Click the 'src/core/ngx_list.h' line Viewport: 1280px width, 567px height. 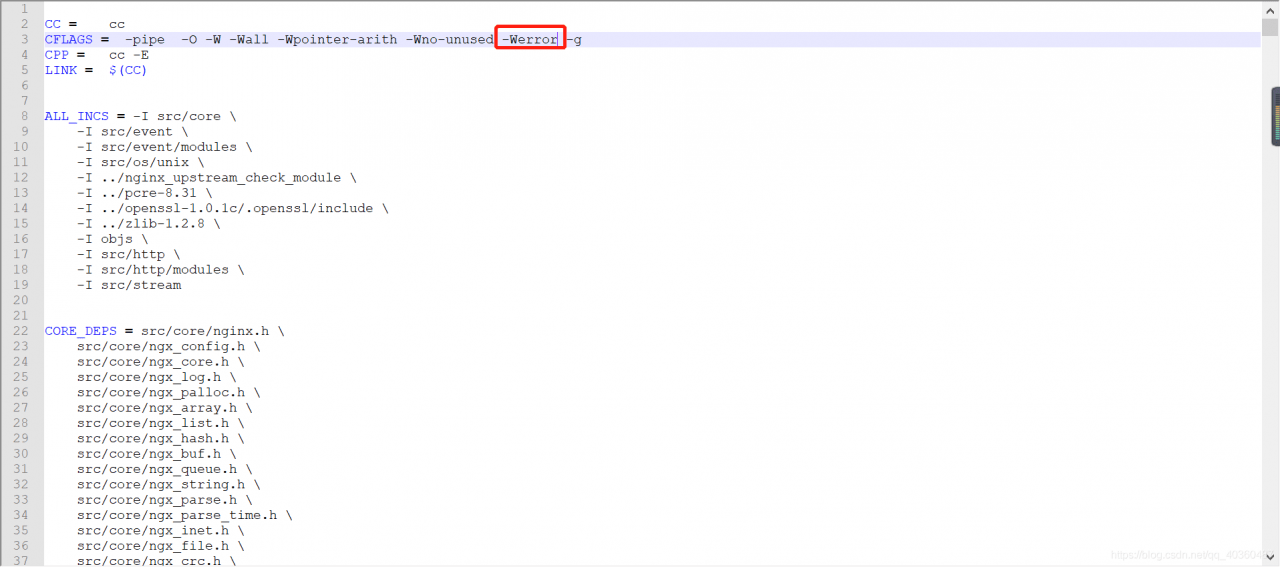[160, 423]
